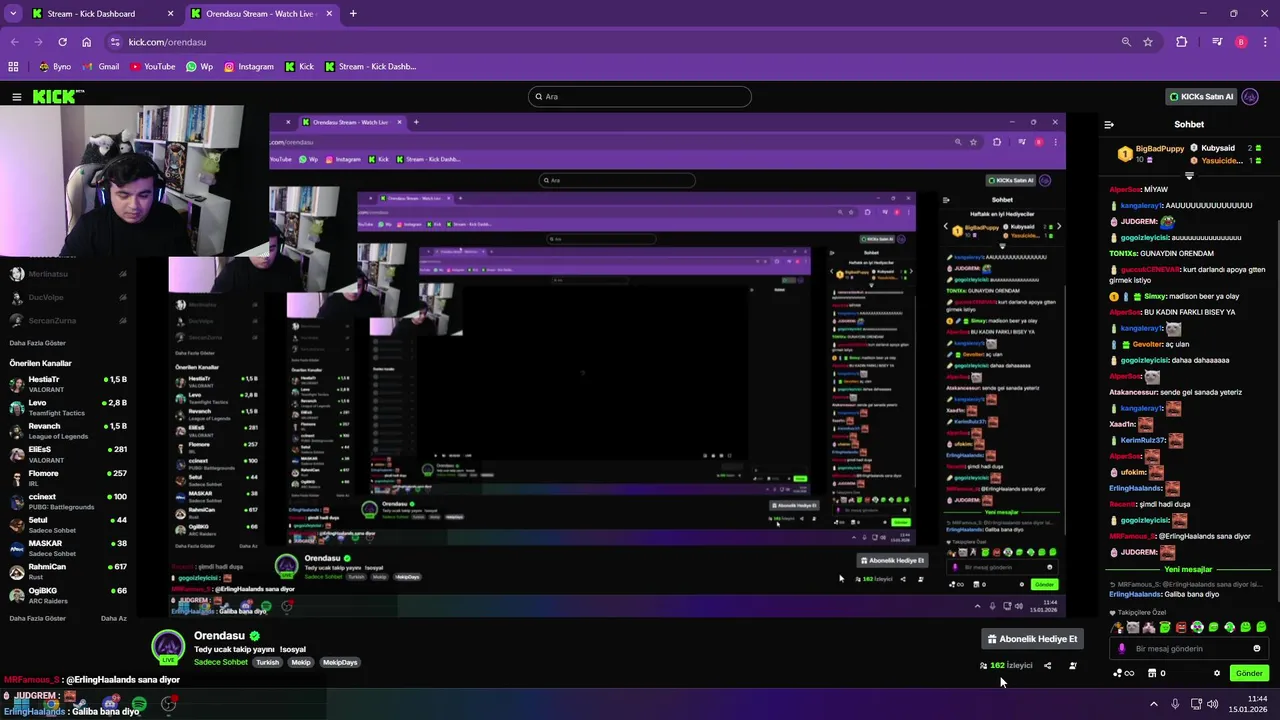This screenshot has width=1280, height=720.
Task: Open the Chrome menu three dots
Action: (1265, 42)
